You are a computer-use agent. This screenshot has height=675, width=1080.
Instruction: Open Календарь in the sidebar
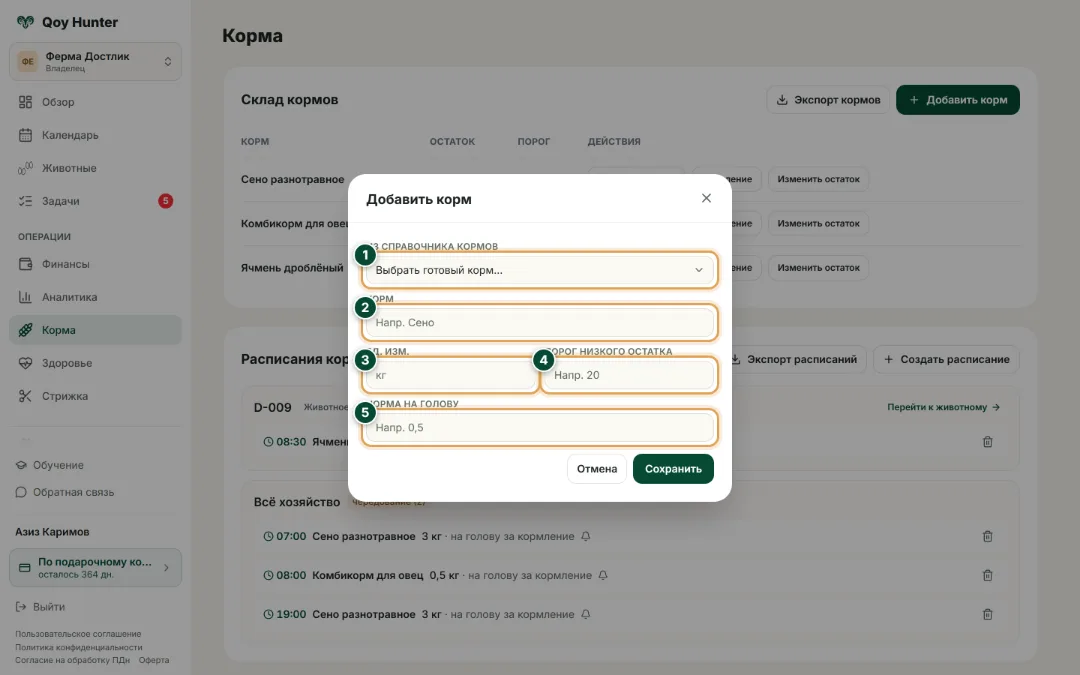pyautogui.click(x=95, y=135)
